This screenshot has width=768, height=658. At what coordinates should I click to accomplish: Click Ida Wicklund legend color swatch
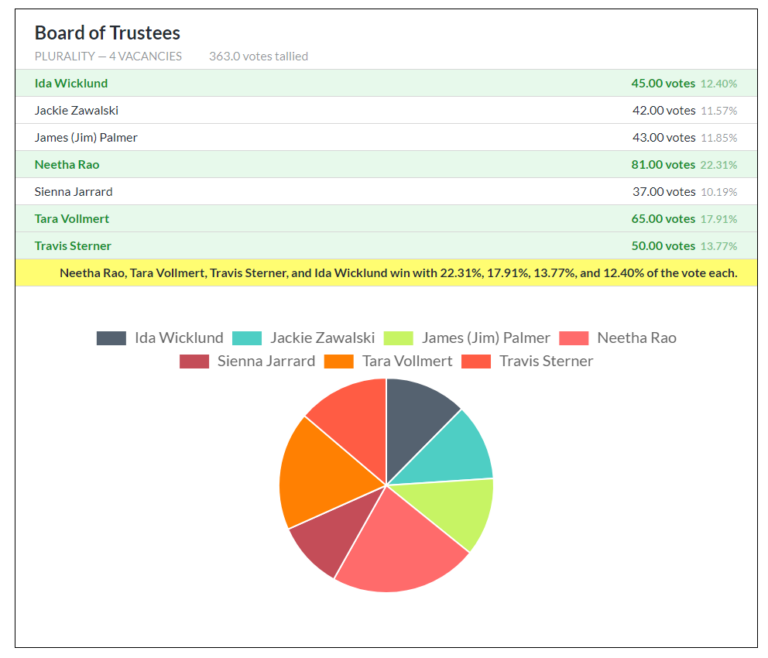(111, 338)
